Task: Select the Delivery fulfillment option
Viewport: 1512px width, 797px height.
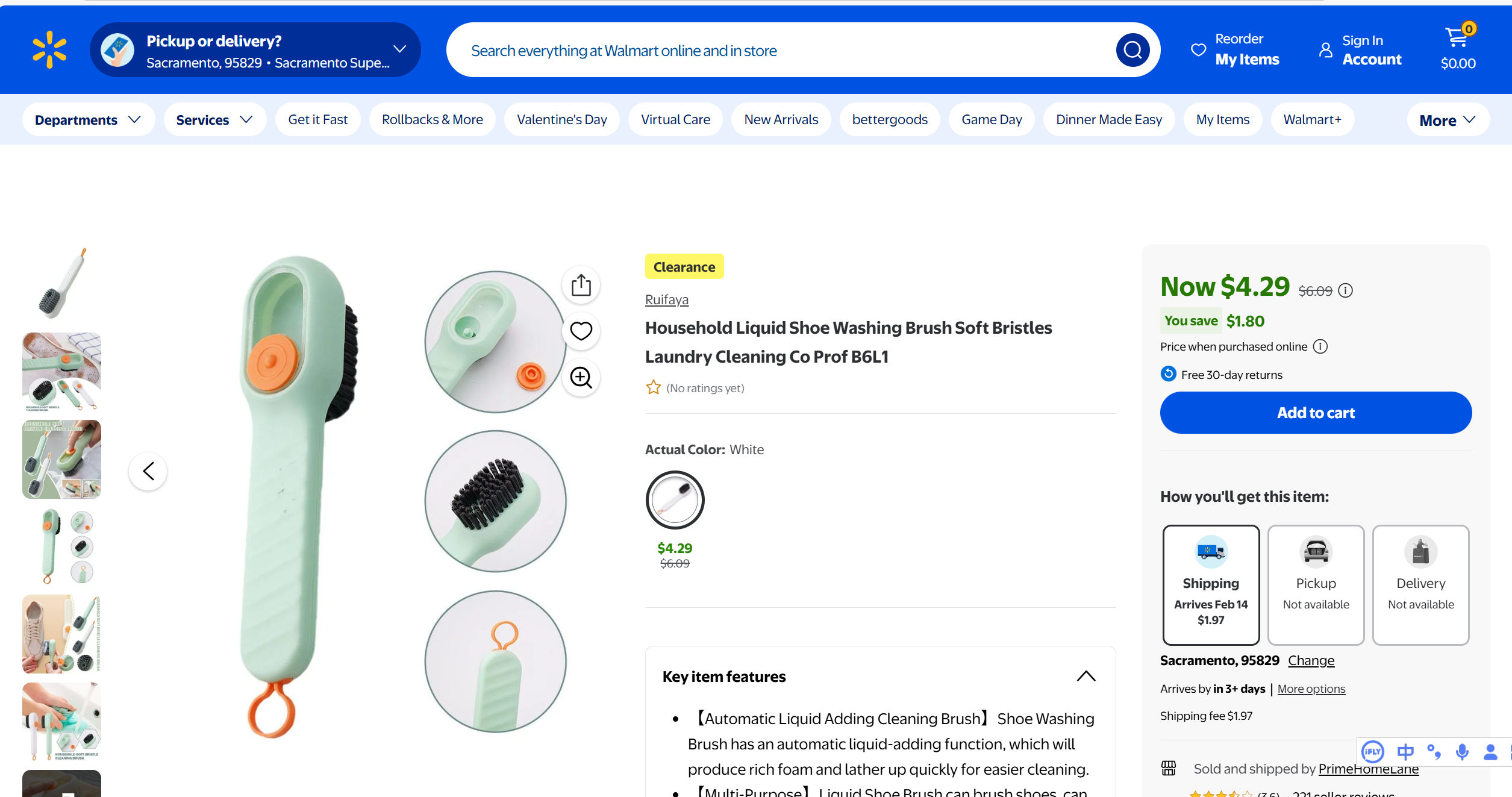Action: [x=1420, y=584]
